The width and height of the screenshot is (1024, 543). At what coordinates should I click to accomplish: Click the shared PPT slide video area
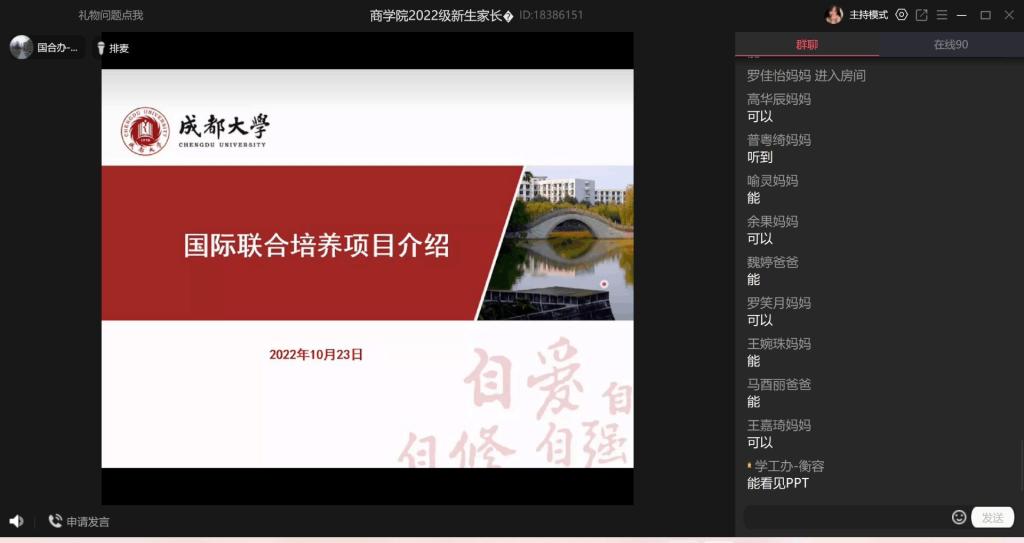click(x=367, y=268)
